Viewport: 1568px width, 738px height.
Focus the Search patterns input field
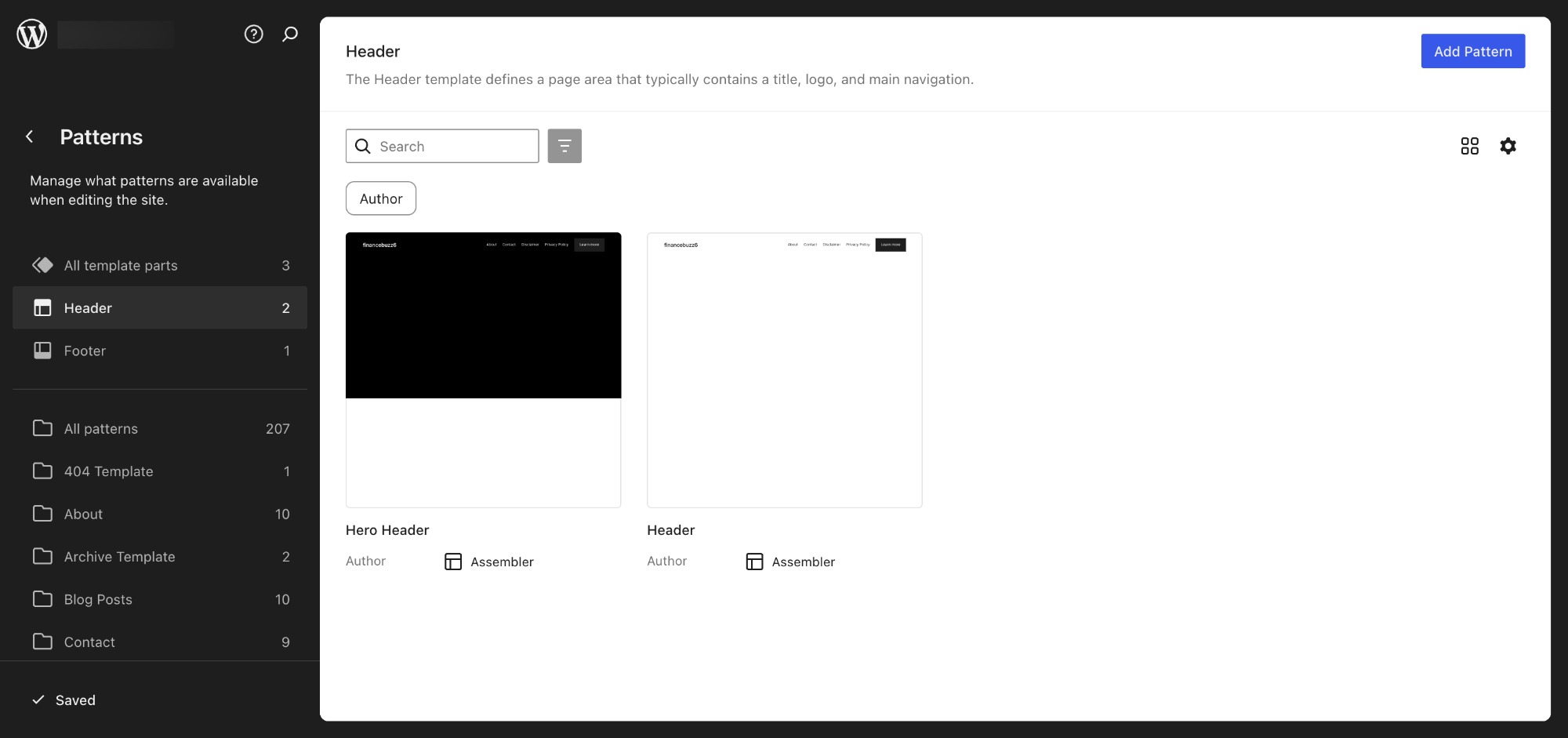442,146
